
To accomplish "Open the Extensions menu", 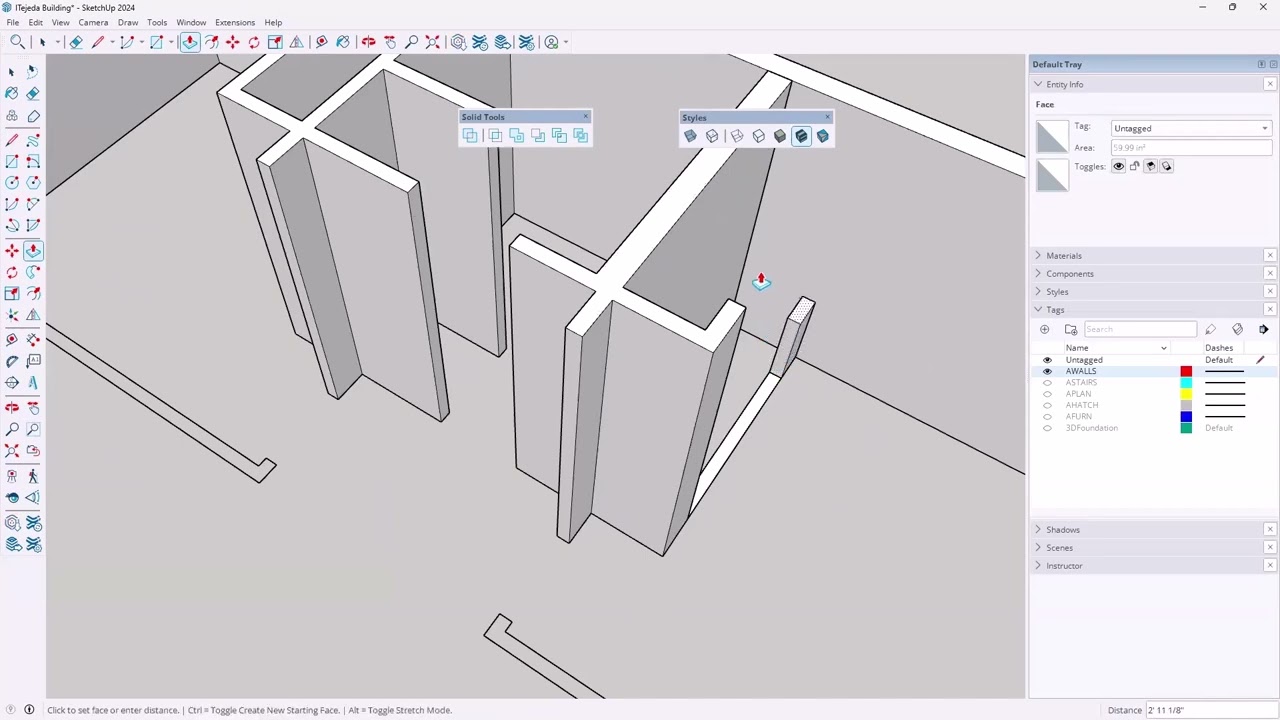I will pyautogui.click(x=235, y=22).
